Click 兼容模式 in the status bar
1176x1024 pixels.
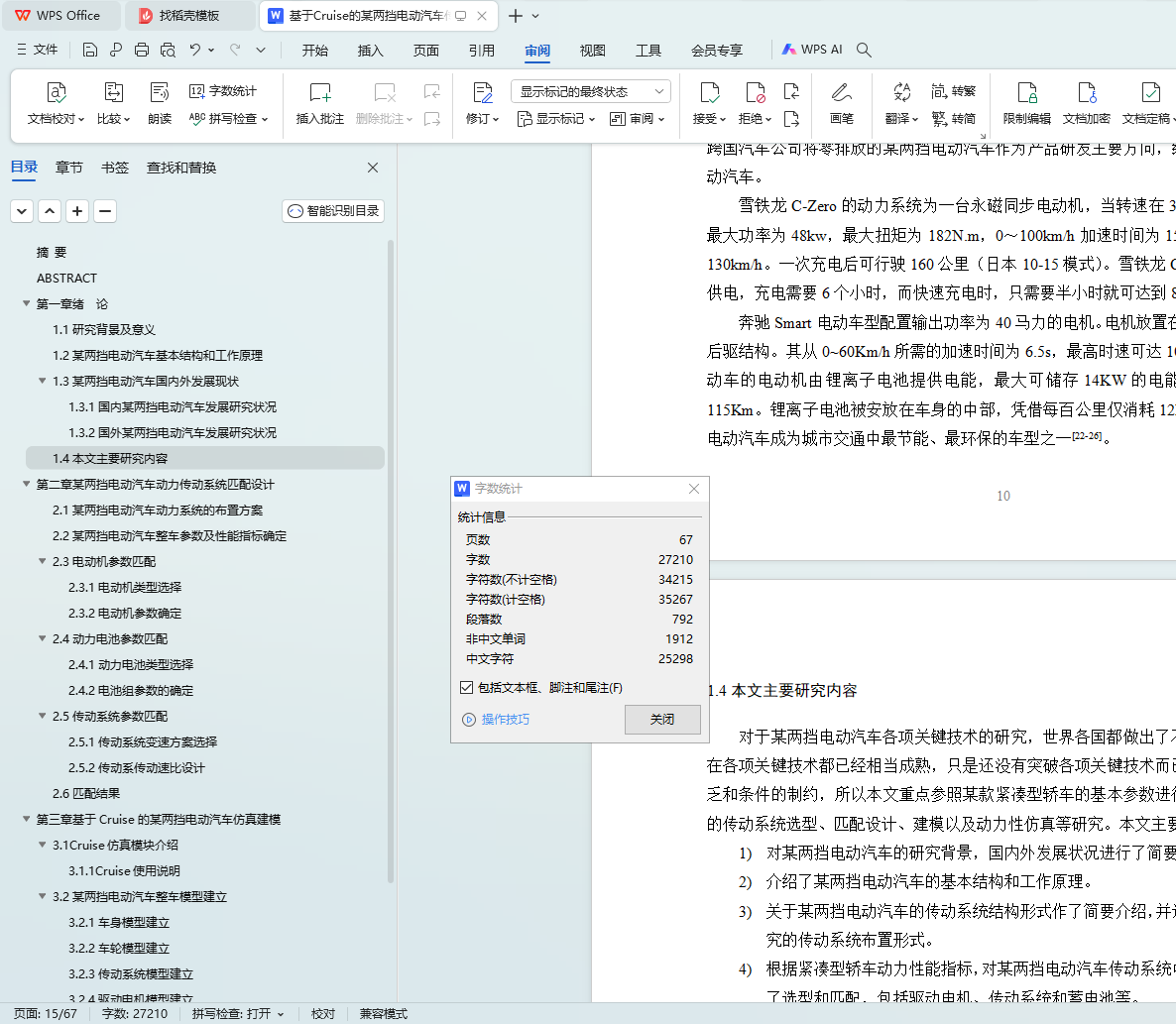(384, 1013)
